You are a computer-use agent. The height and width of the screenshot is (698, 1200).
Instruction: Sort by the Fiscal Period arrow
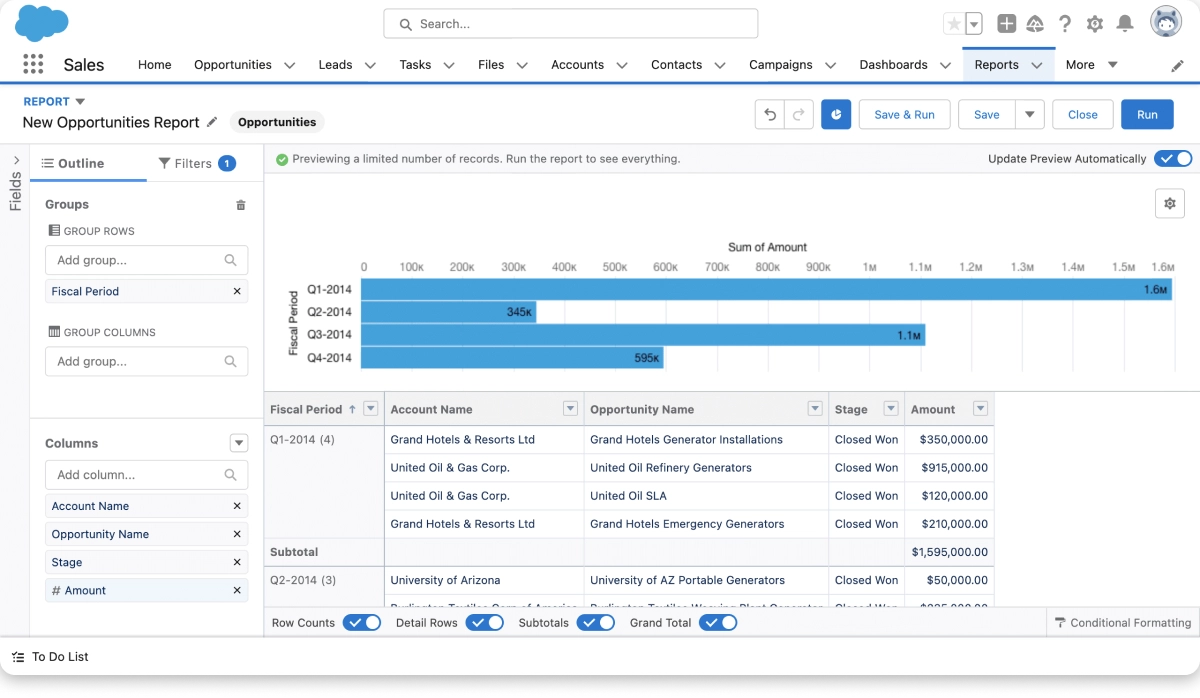pyautogui.click(x=352, y=409)
